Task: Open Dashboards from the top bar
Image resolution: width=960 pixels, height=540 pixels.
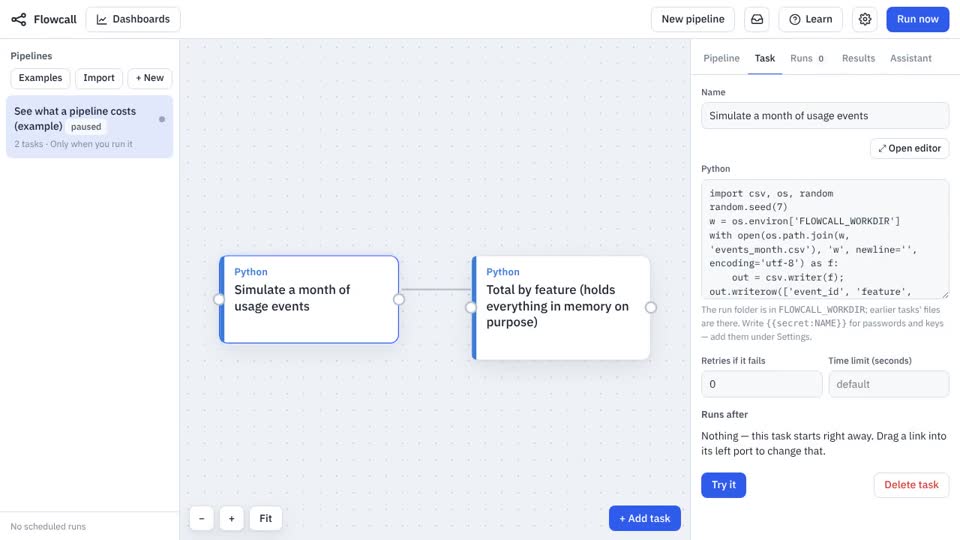Action: [133, 19]
